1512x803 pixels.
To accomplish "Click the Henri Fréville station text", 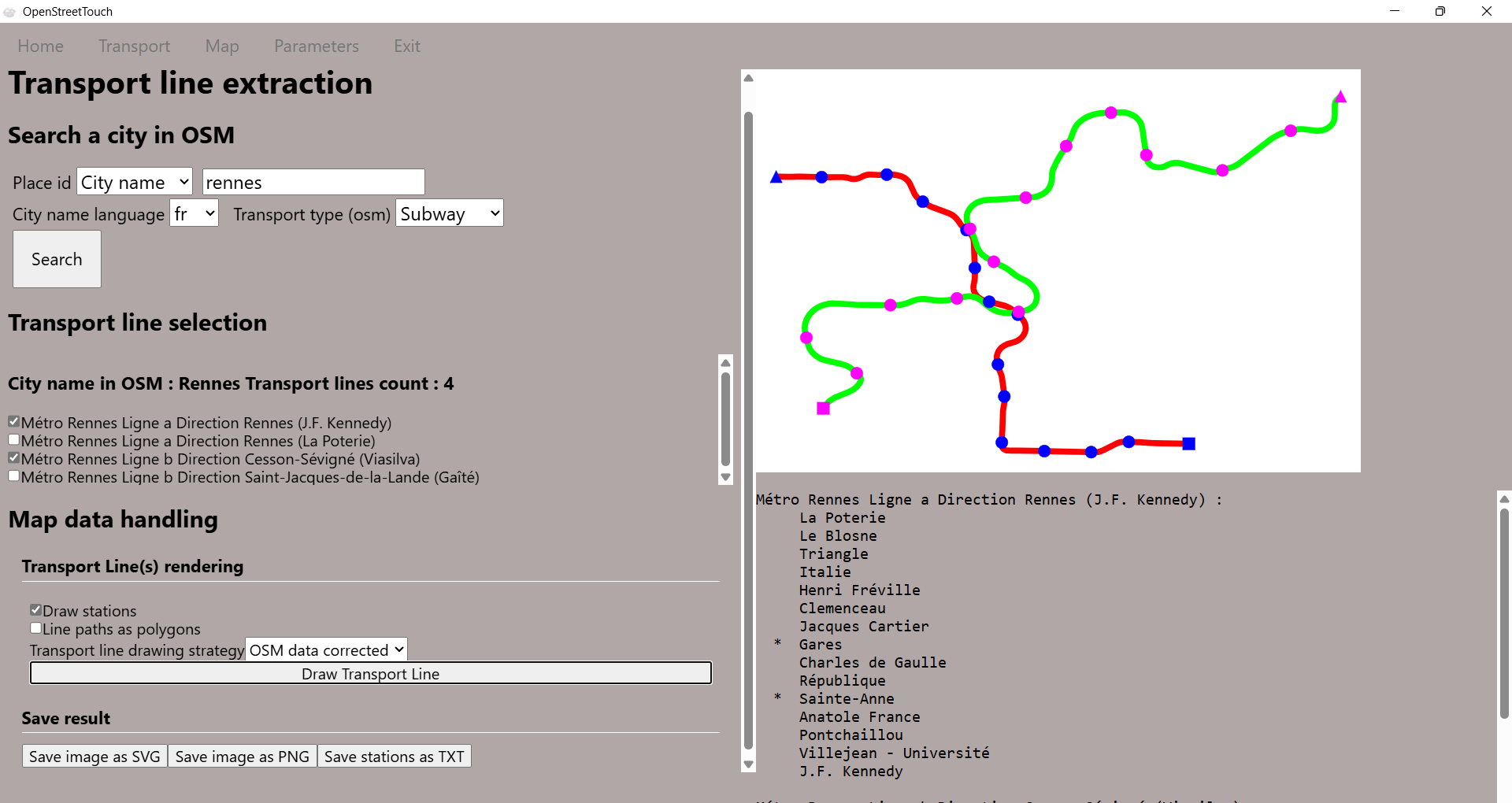I will (x=860, y=590).
